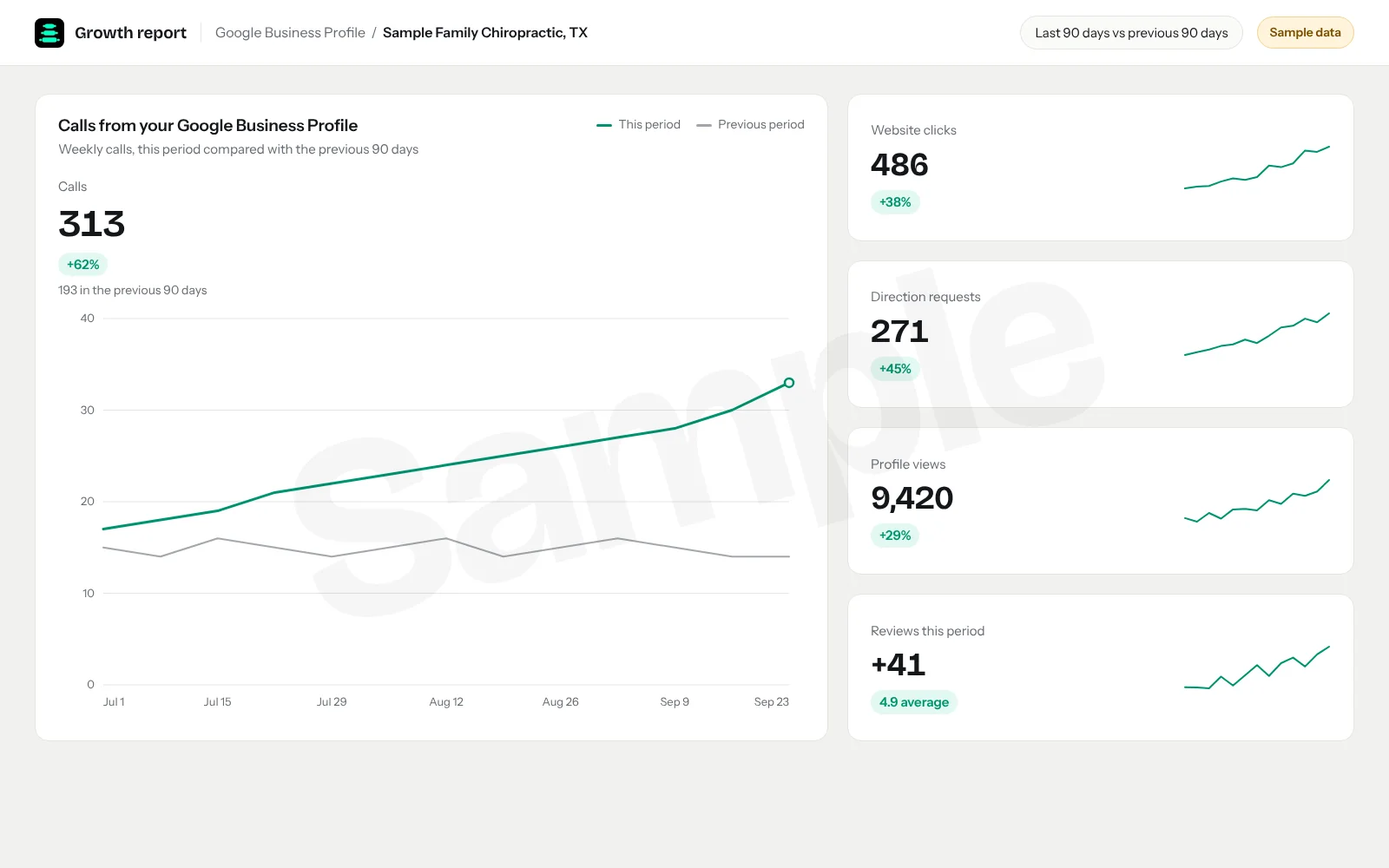Viewport: 1389px width, 868px height.
Task: Click the Direction requests sparkline
Action: 1256,334
